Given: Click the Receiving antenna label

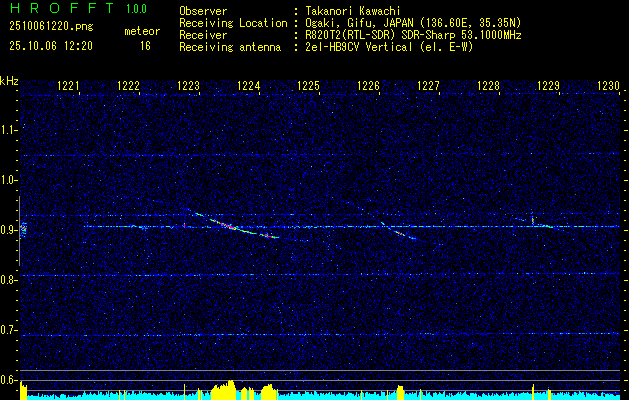Looking at the screenshot, I should (x=230, y=47).
